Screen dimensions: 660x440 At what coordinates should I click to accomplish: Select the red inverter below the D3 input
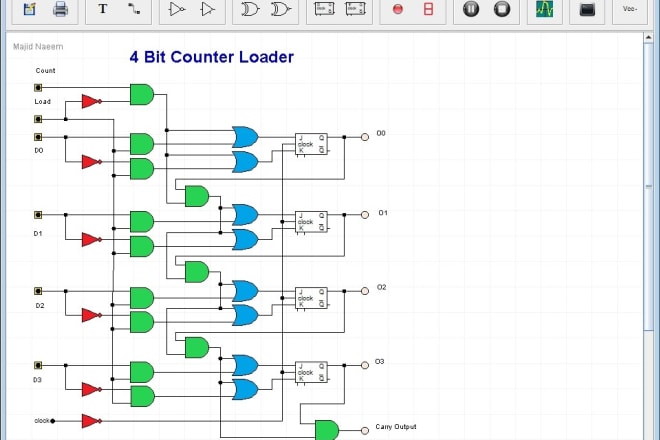[91, 389]
